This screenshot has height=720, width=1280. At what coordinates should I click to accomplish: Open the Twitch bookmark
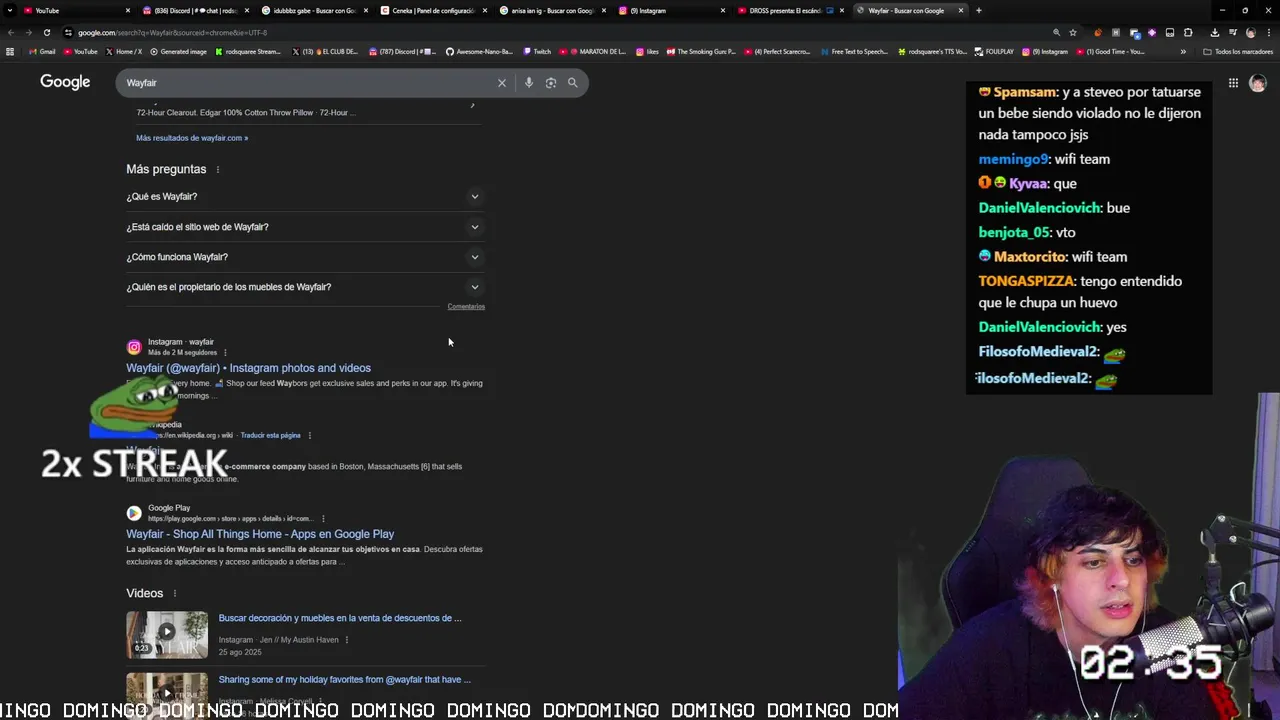click(x=537, y=51)
